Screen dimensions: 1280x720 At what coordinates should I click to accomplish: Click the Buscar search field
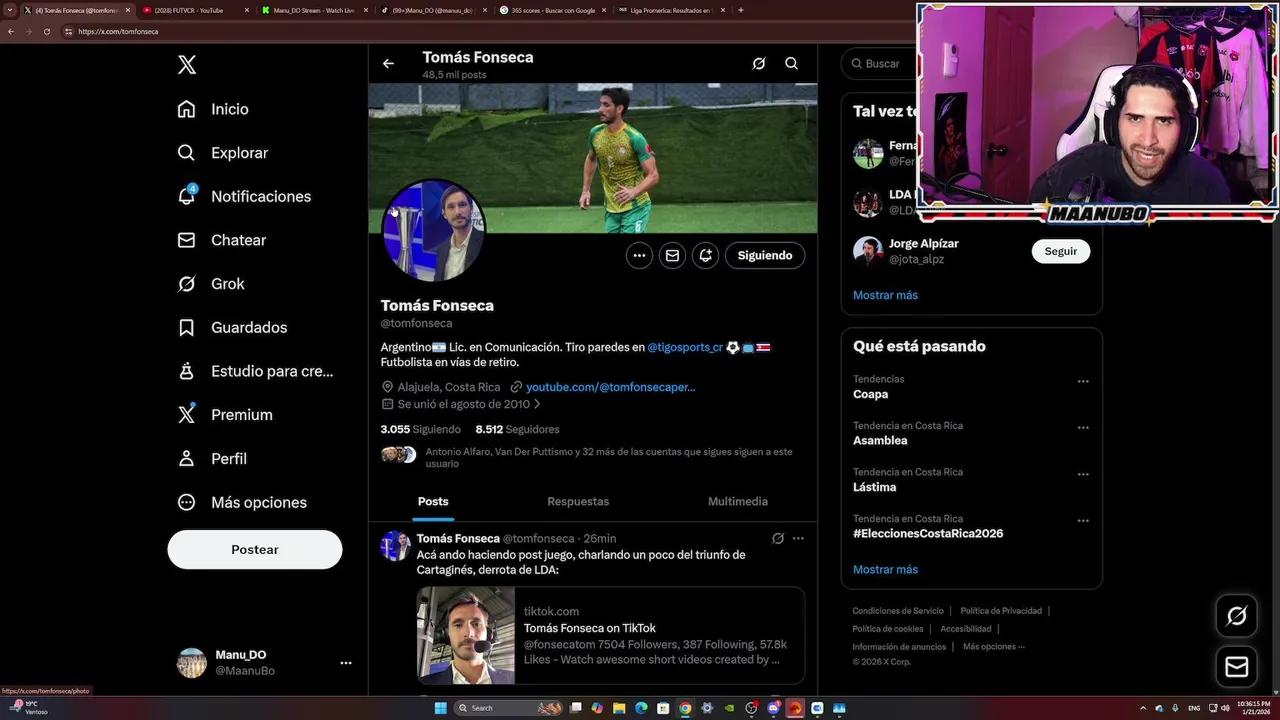point(880,64)
